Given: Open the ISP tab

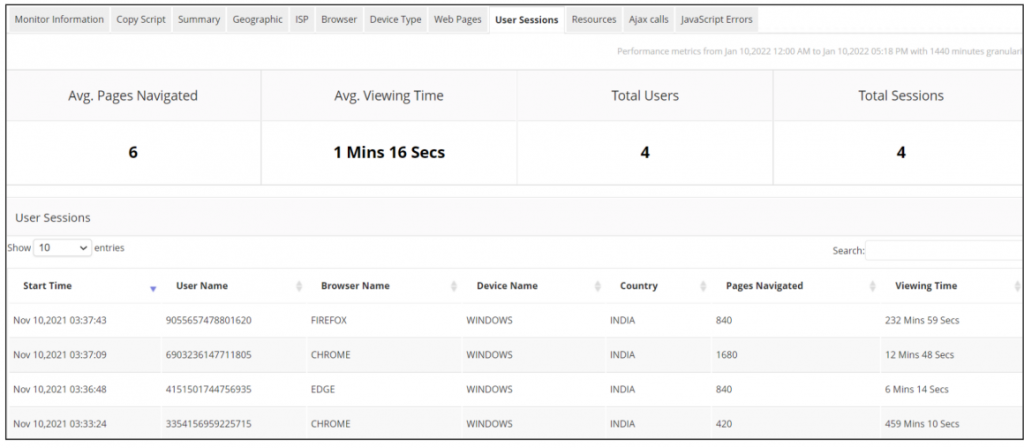Looking at the screenshot, I should click(302, 20).
